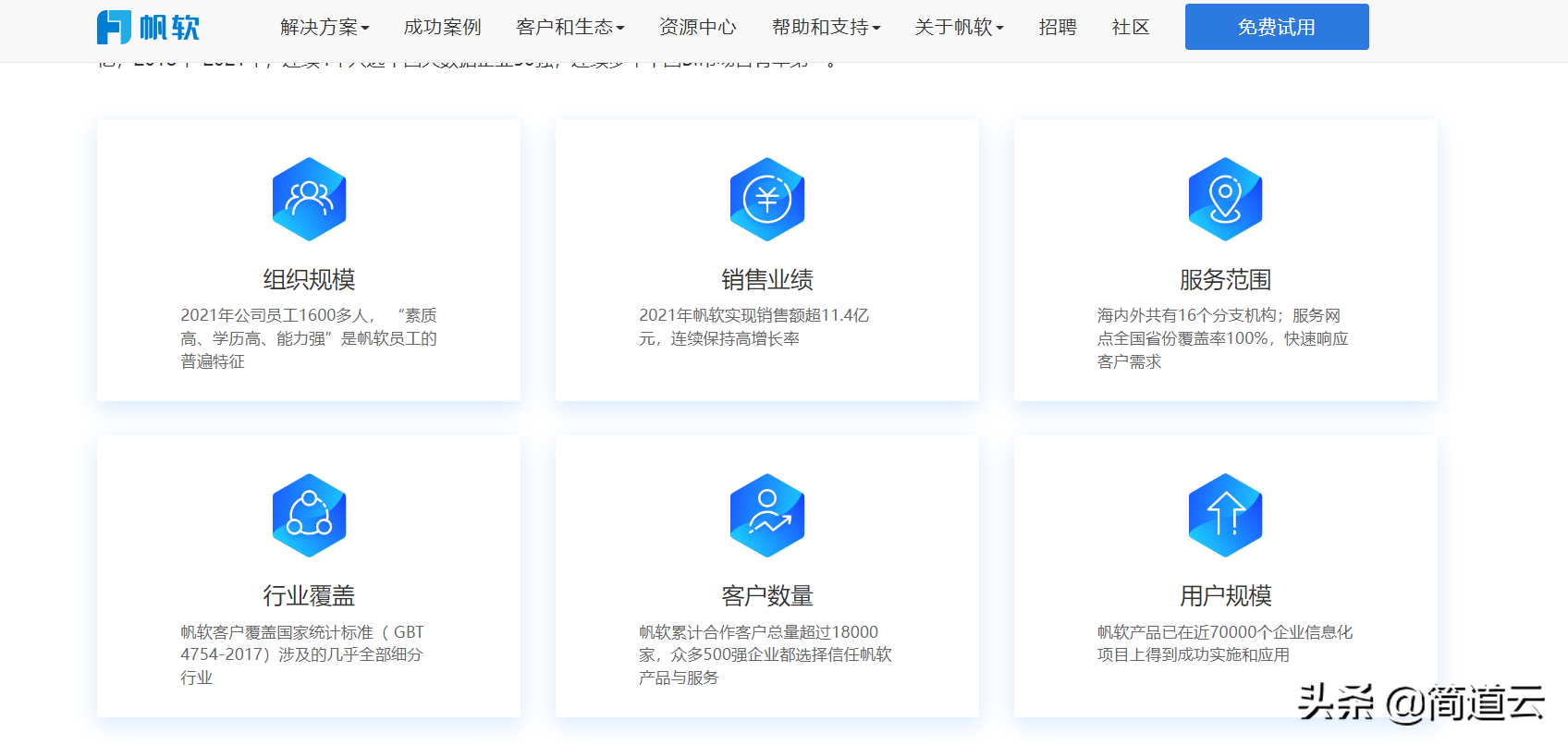Screen dimensions: 1568x745
Task: Click the 组织规模 people hexagon icon
Action: [309, 199]
